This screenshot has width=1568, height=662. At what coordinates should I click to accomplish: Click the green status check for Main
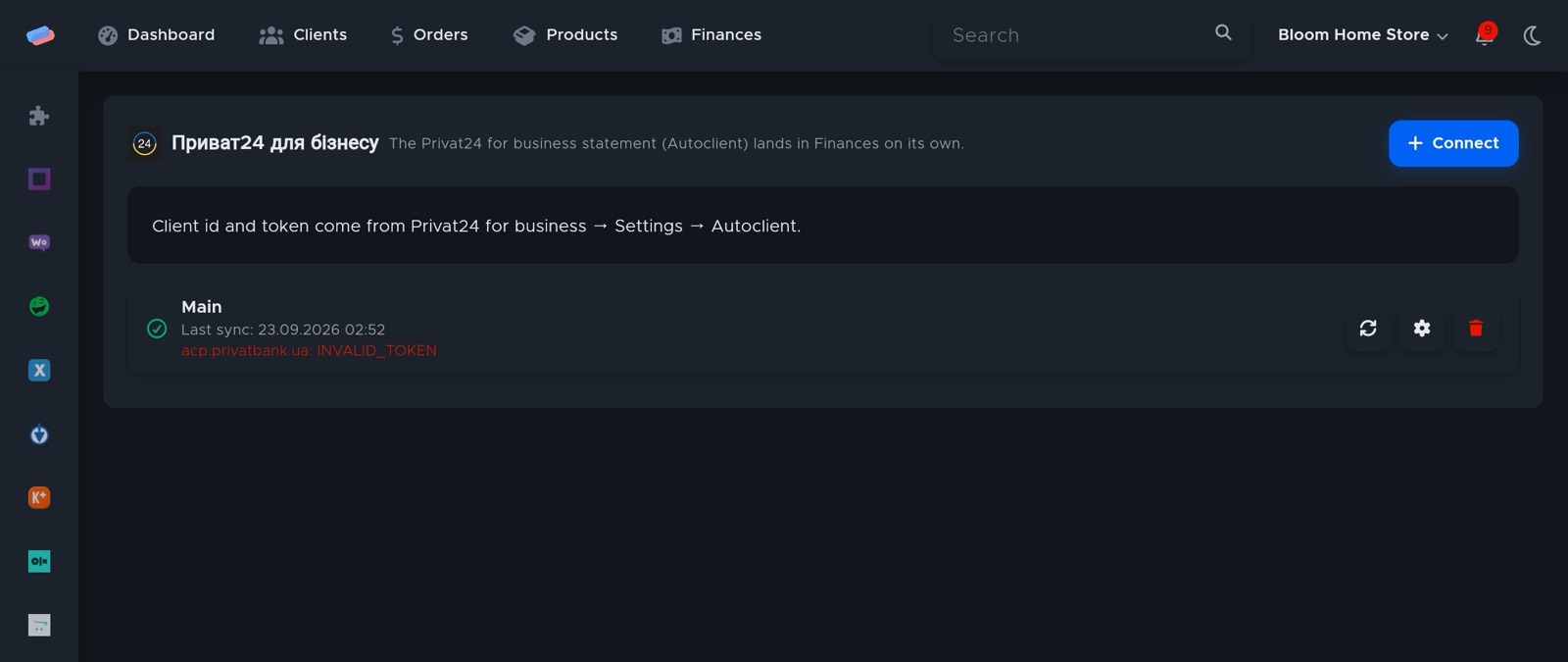[x=157, y=329]
